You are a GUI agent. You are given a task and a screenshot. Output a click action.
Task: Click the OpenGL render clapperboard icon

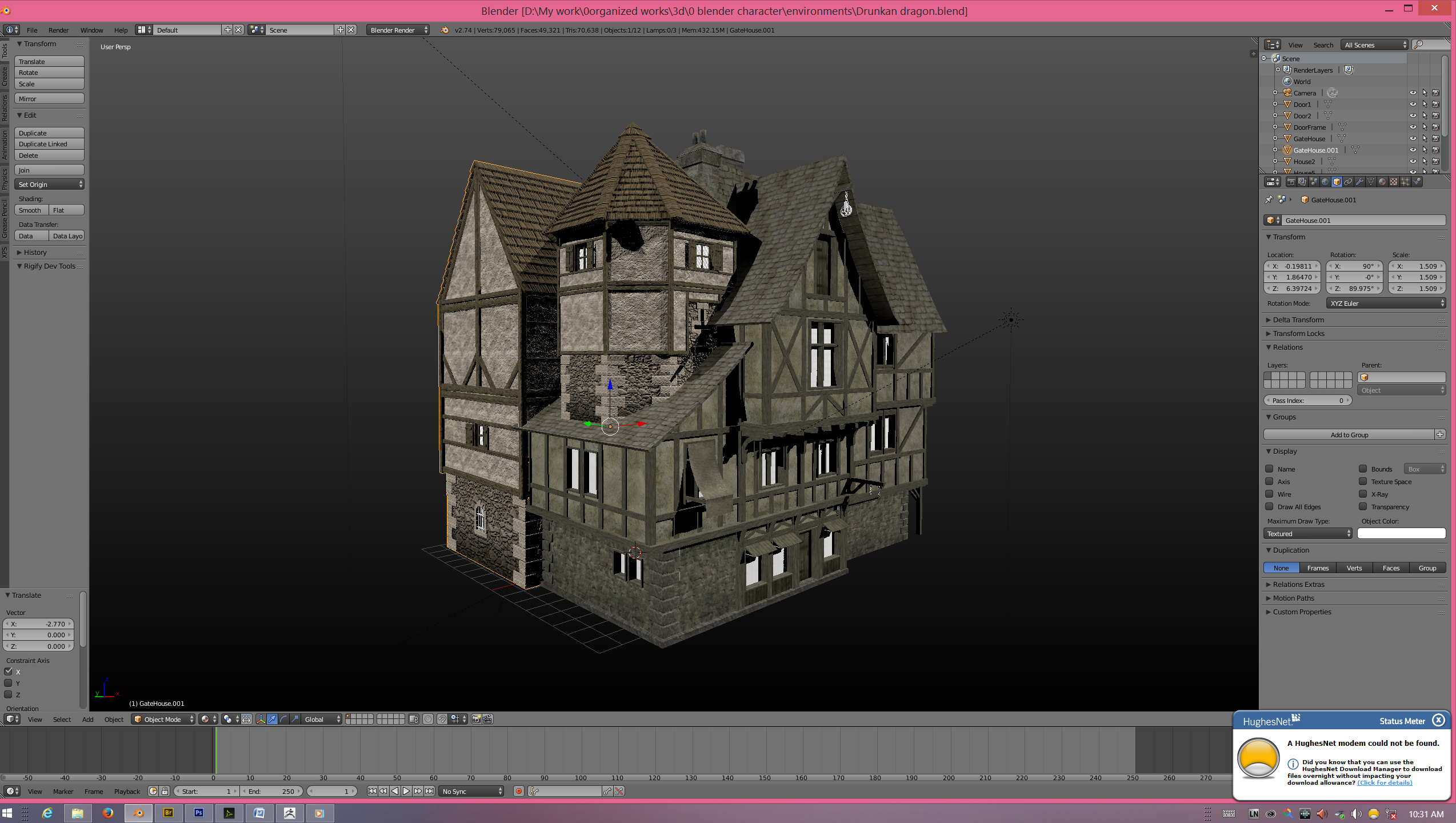pyautogui.click(x=487, y=719)
